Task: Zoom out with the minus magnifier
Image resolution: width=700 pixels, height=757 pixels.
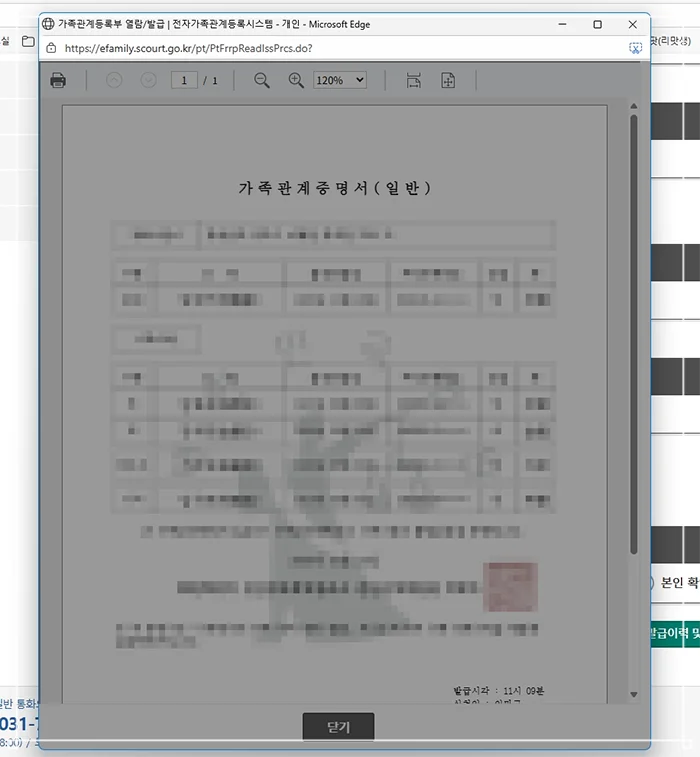Action: [262, 81]
